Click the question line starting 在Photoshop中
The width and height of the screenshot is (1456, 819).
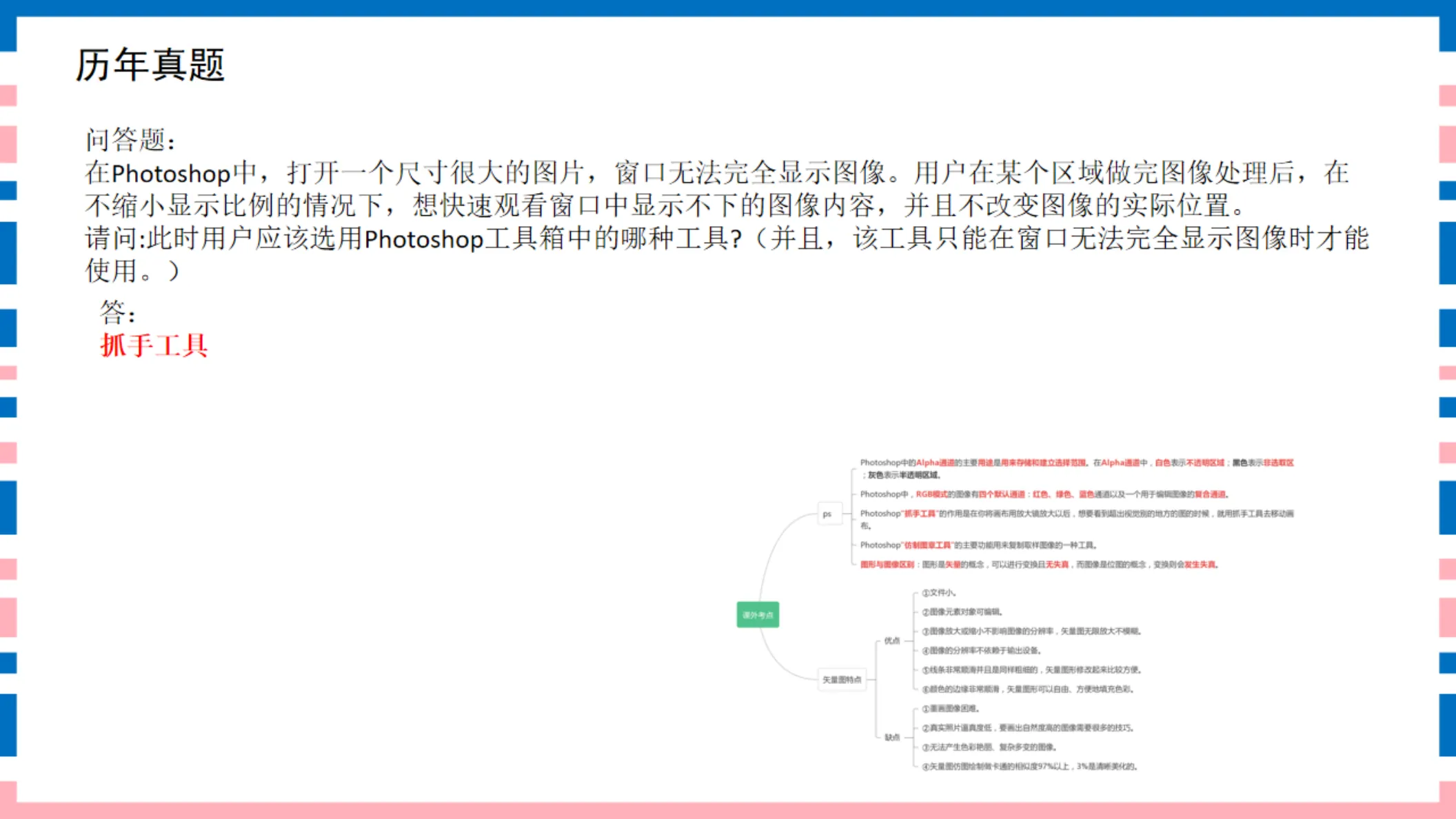[x=717, y=173]
